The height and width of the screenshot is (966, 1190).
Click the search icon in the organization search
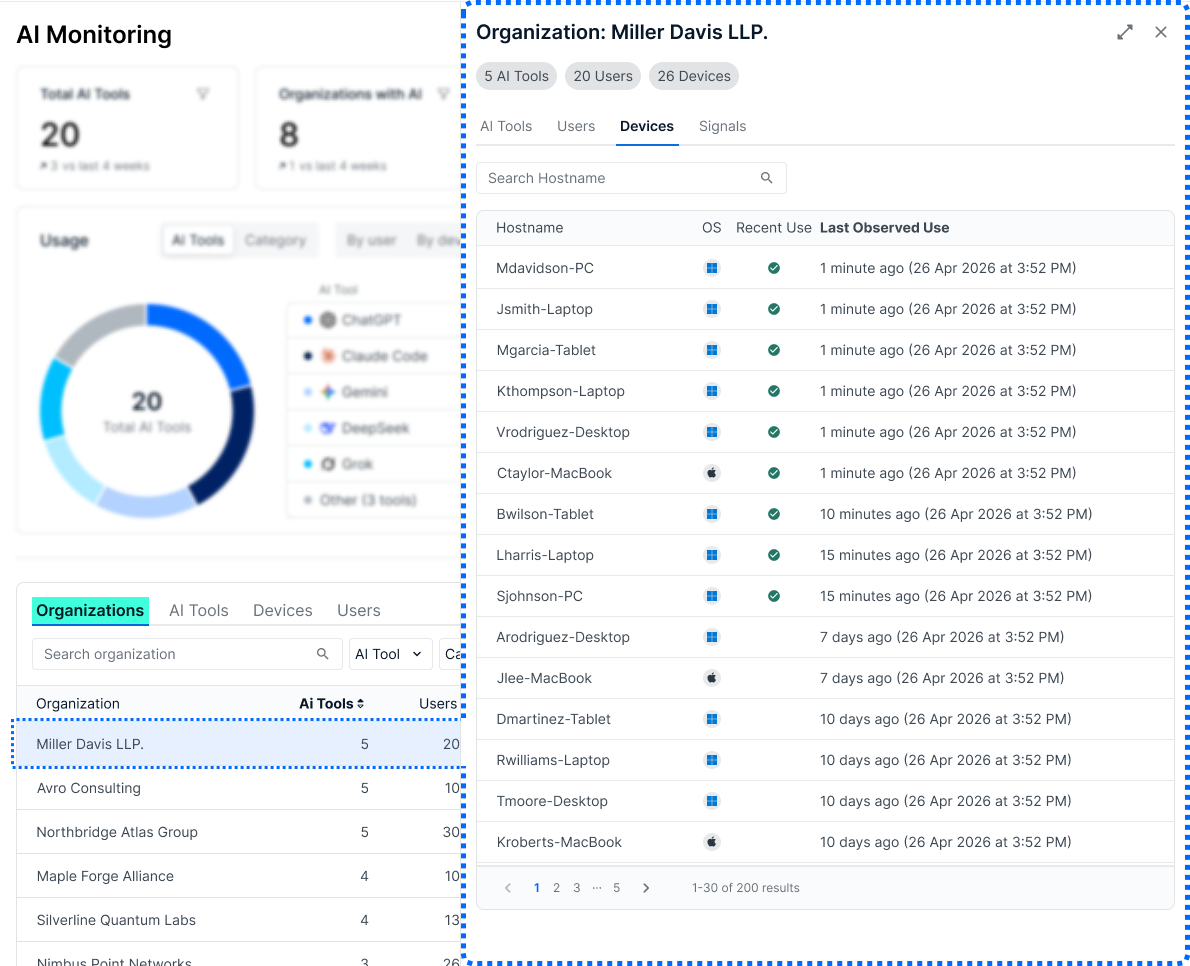pos(323,653)
